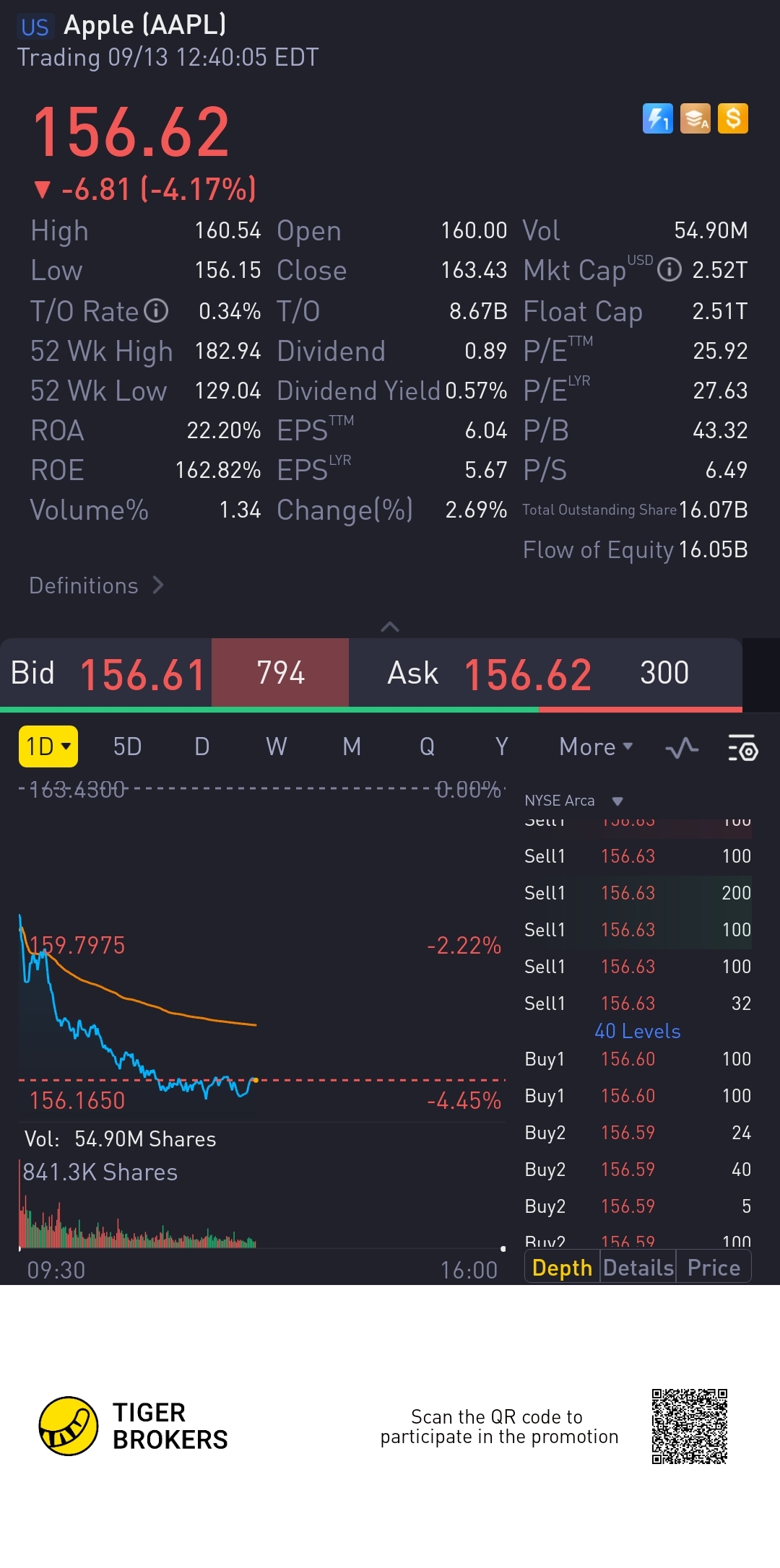Tap the Bid price 156.61
The height and width of the screenshot is (1568, 780).
142,674
